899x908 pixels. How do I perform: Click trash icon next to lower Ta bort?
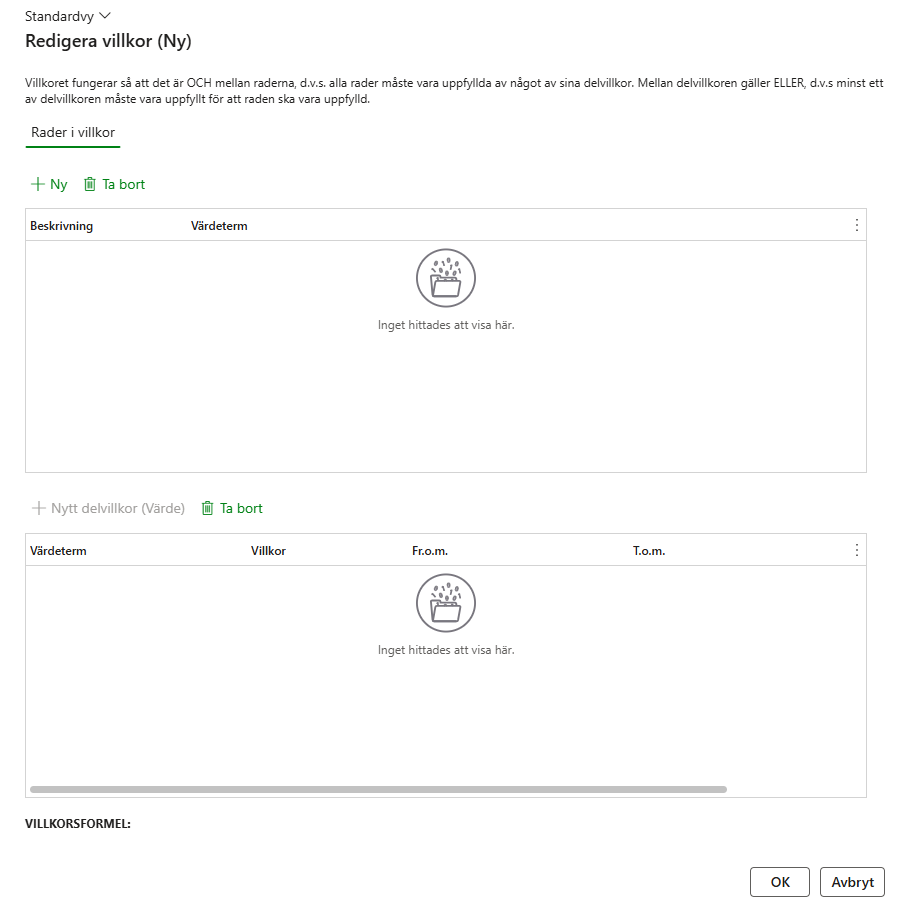click(208, 508)
